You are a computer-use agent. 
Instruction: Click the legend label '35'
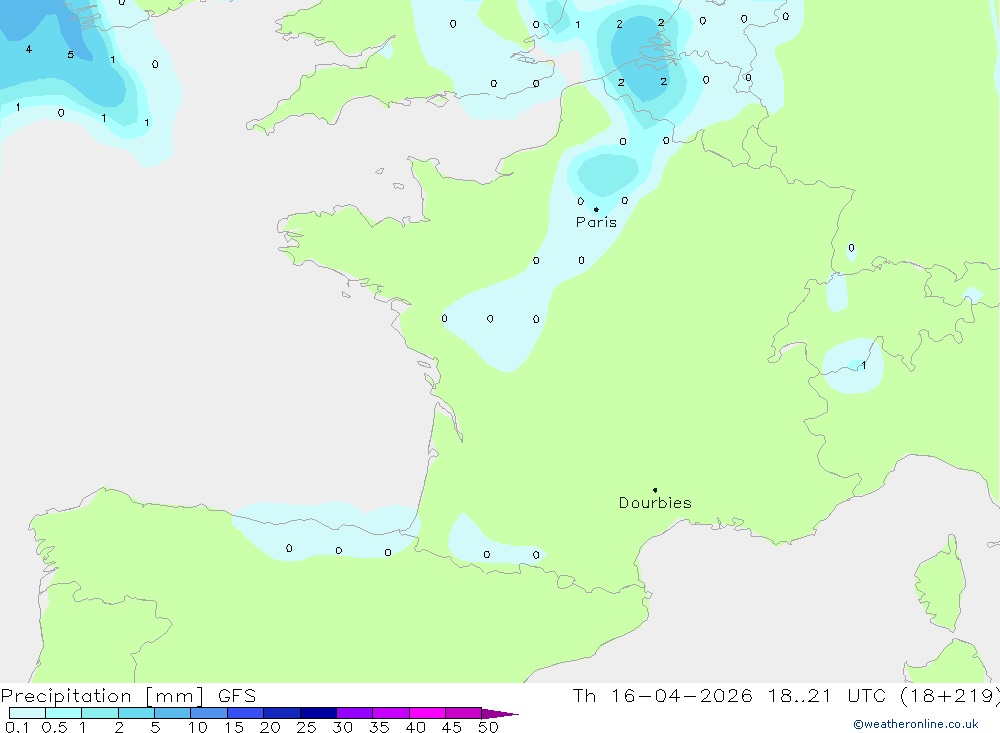[x=379, y=727]
